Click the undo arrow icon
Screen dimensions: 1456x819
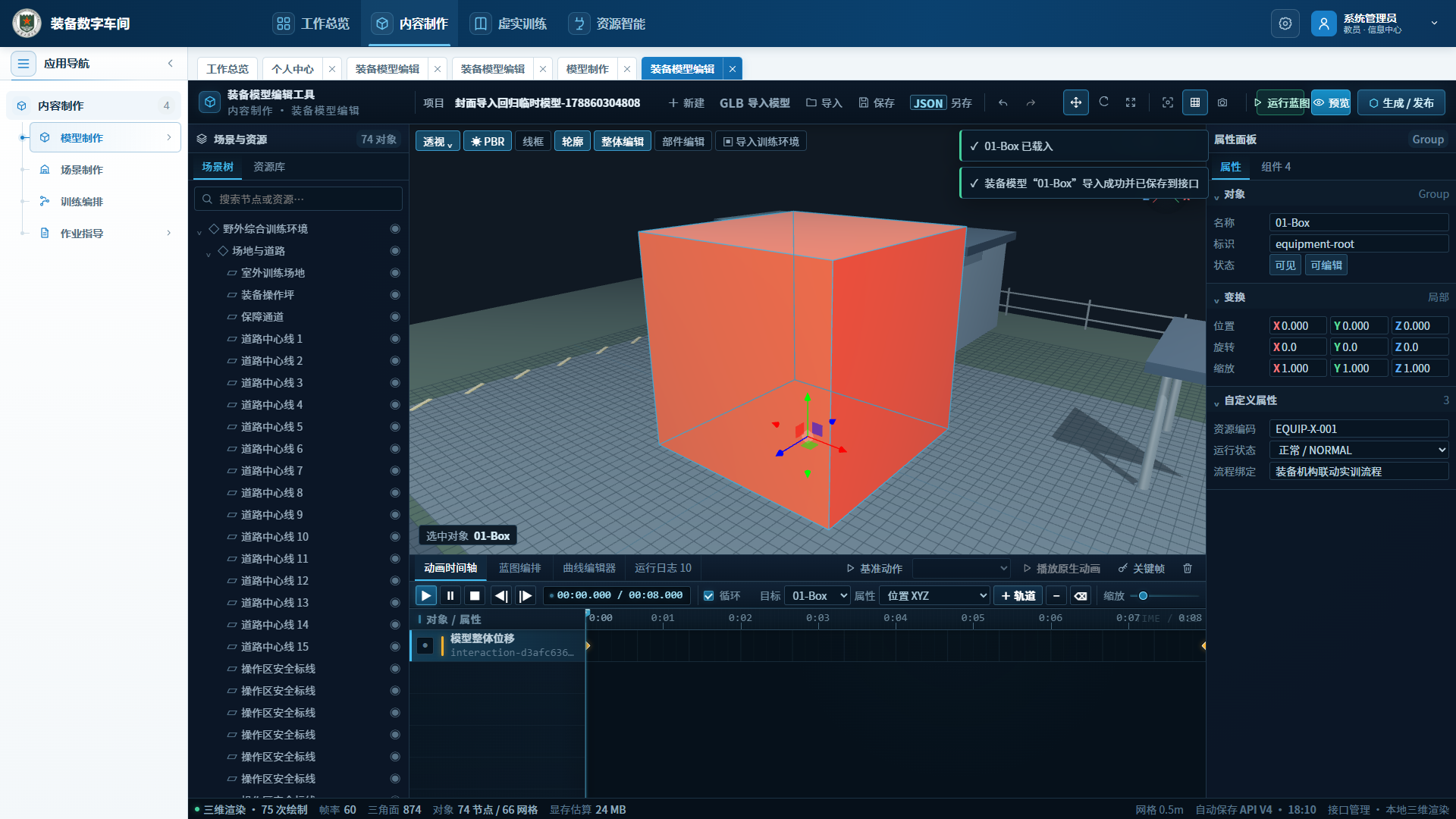(1003, 103)
